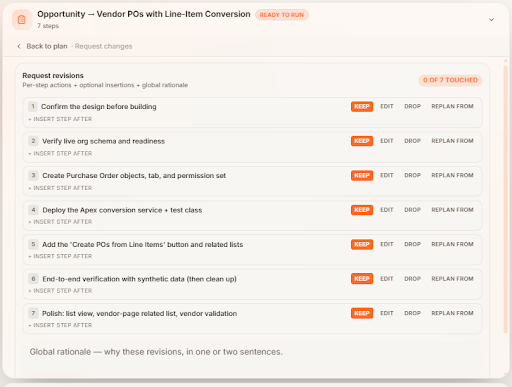Select DROP for Add the Create POs button step
The height and width of the screenshot is (387, 512).
click(x=412, y=244)
